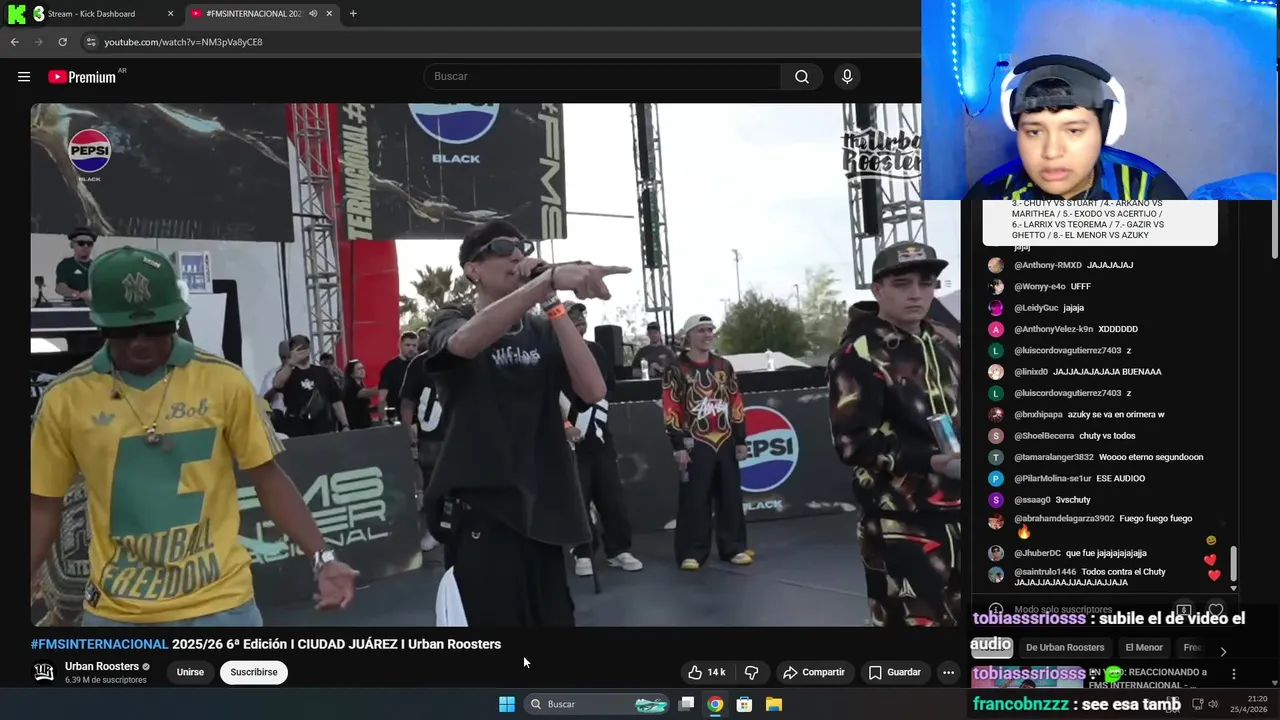Click the video player to pause
Screen dimensions: 1280x720
tap(495, 364)
